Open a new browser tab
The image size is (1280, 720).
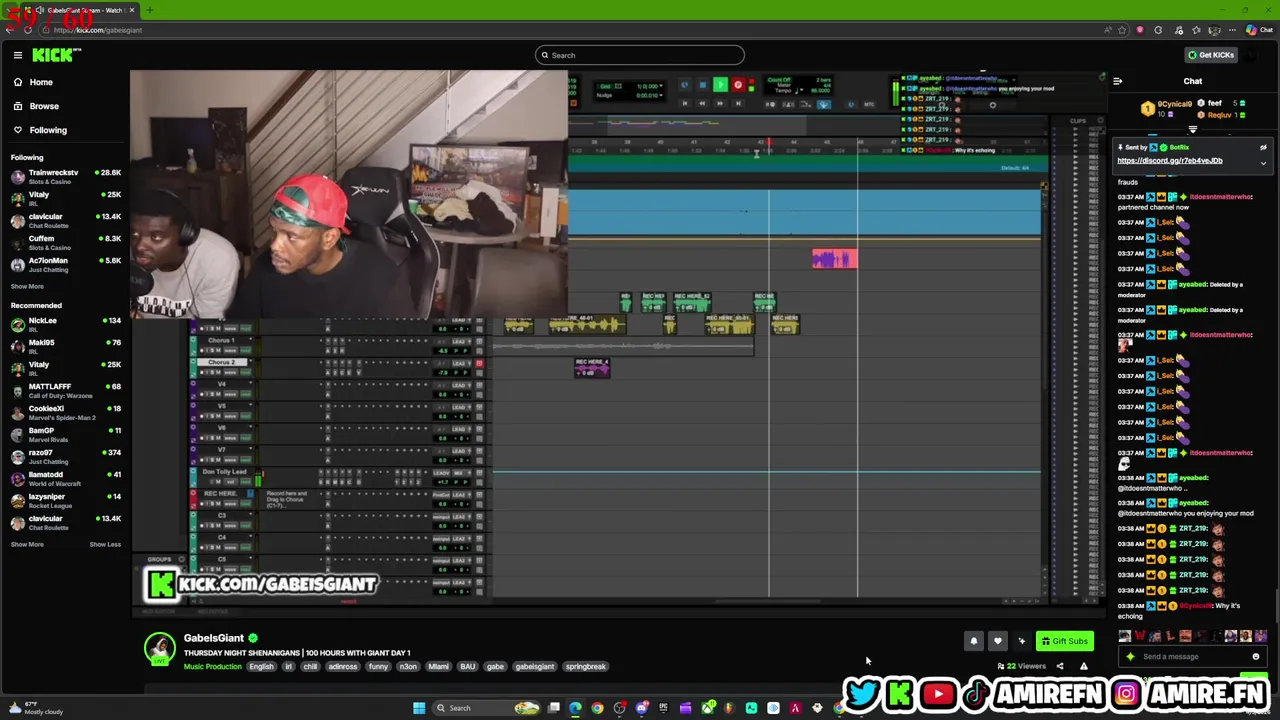coord(149,10)
